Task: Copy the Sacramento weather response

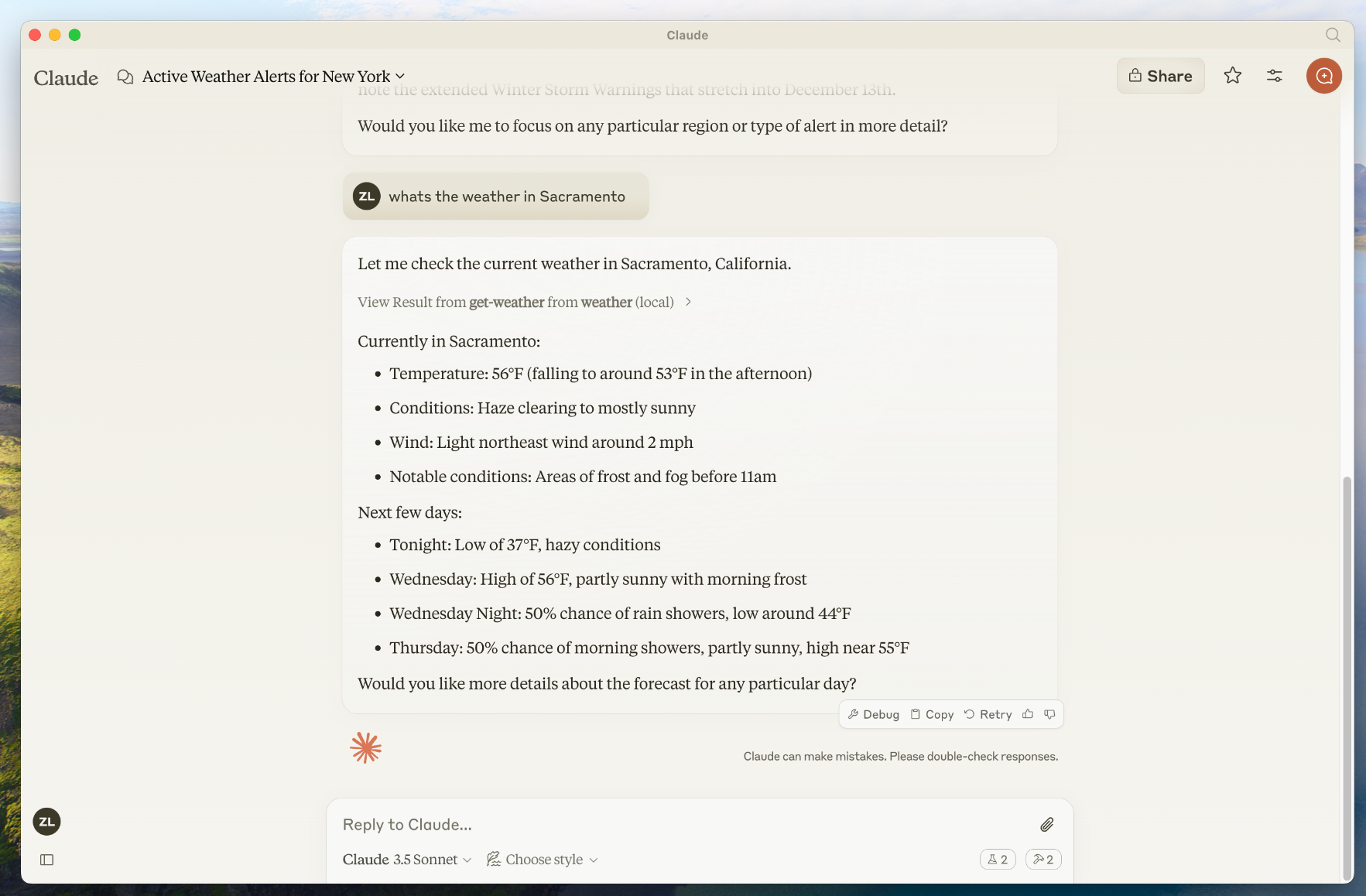Action: point(932,714)
